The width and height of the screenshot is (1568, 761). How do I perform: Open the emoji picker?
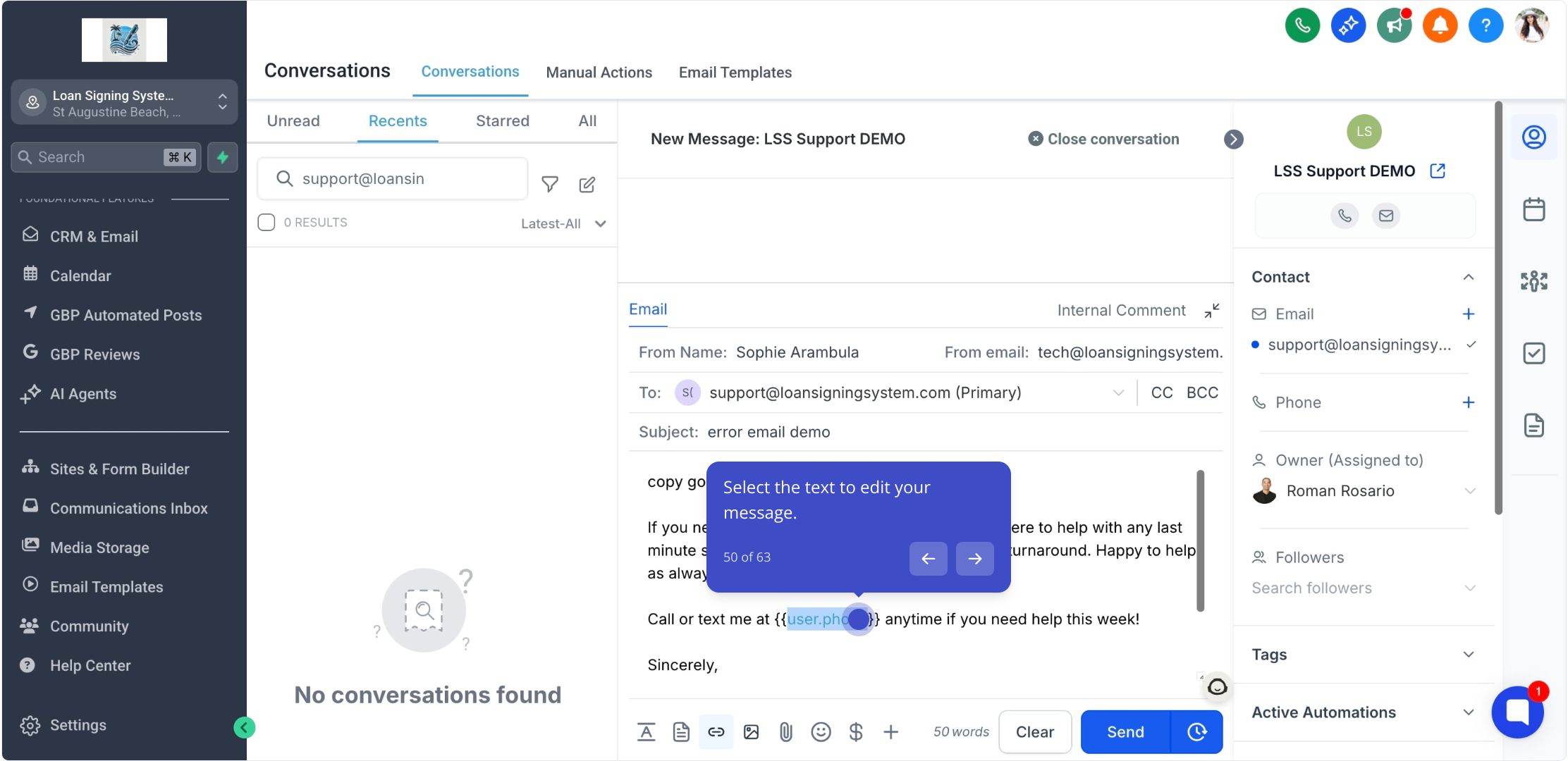pyautogui.click(x=821, y=732)
